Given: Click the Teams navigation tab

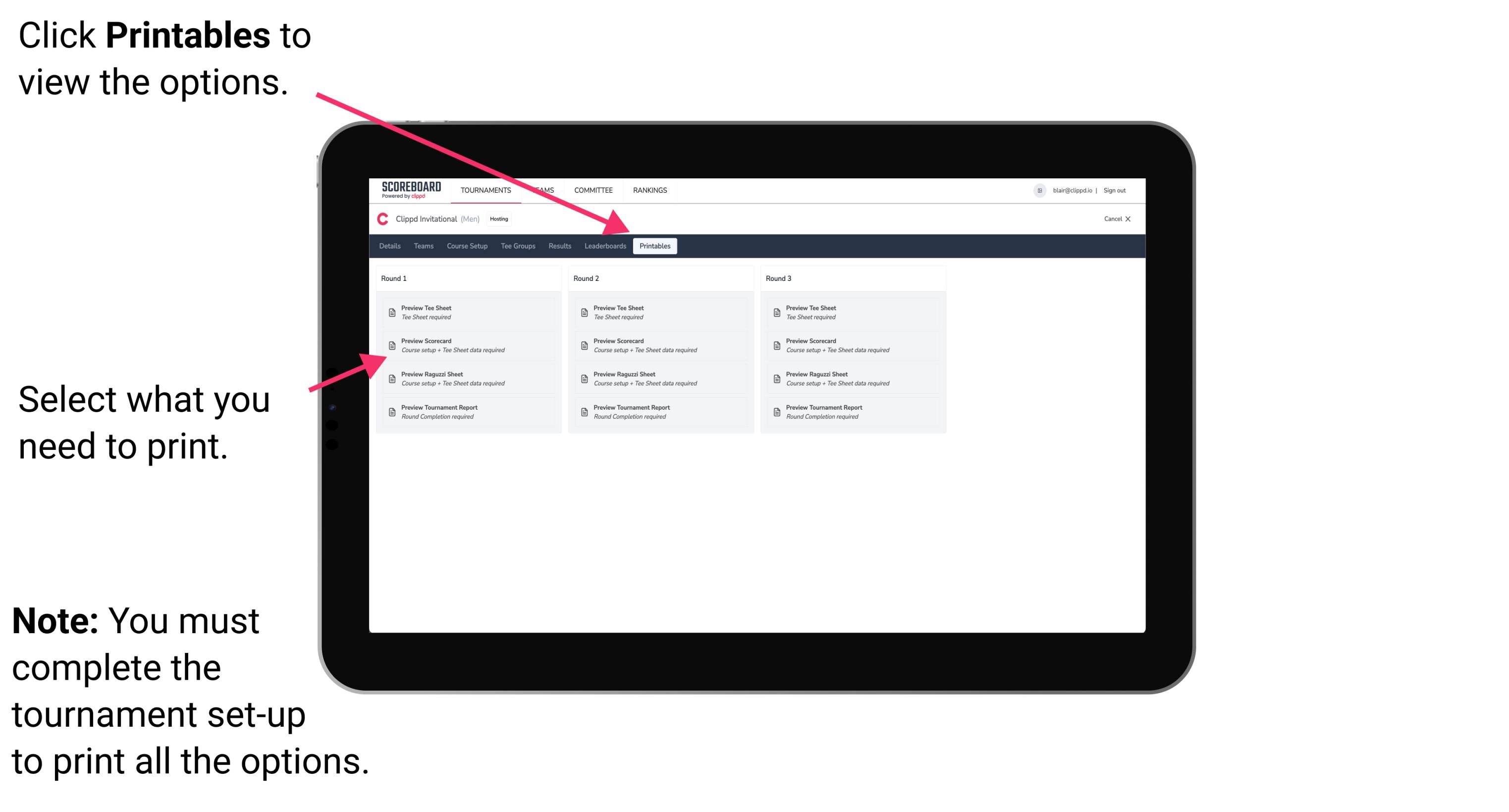Looking at the screenshot, I should click(x=419, y=246).
